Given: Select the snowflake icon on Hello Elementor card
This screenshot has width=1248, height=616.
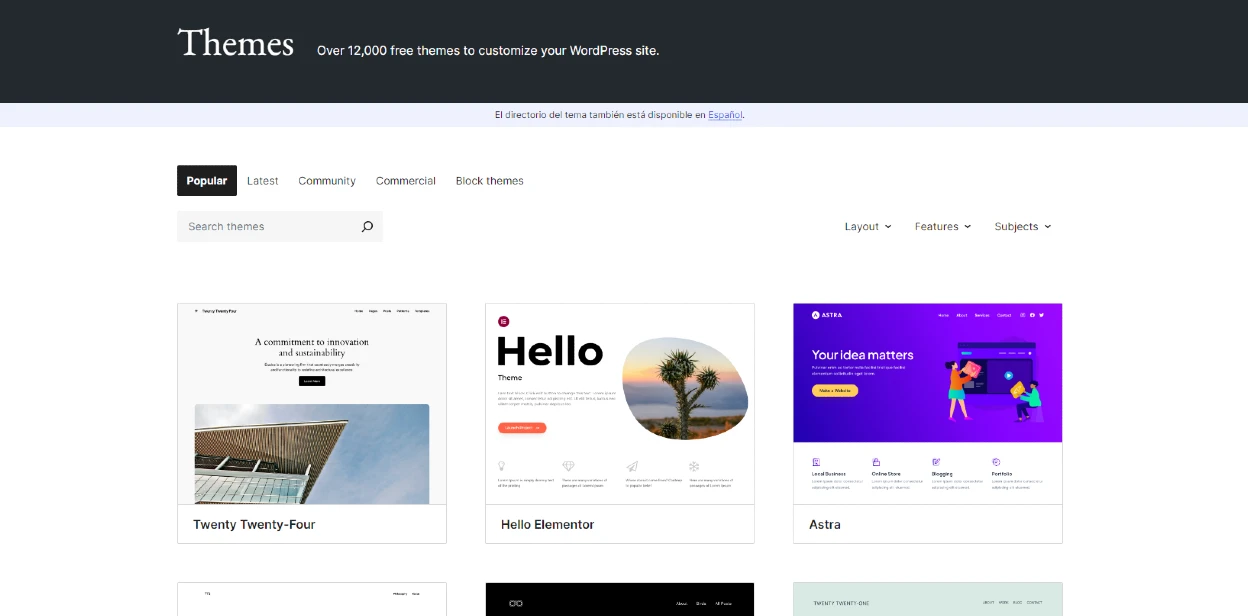Looking at the screenshot, I should click(693, 465).
